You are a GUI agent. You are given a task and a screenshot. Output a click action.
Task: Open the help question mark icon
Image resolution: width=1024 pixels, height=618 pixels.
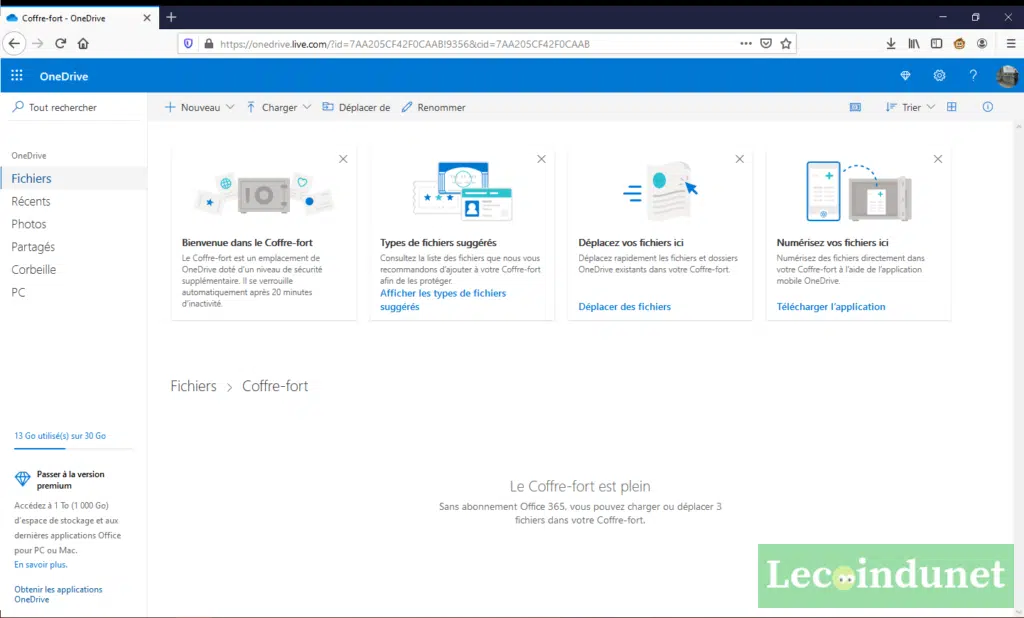tap(973, 76)
